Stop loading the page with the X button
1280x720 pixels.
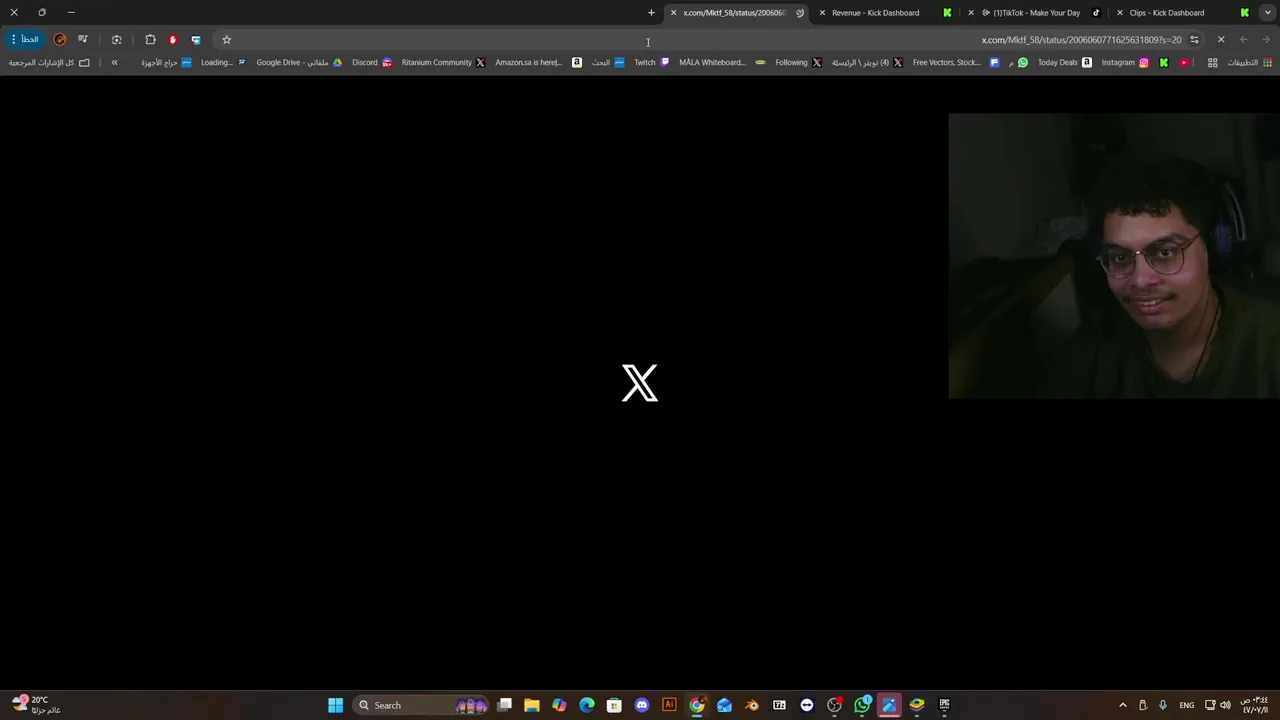[x=1221, y=40]
